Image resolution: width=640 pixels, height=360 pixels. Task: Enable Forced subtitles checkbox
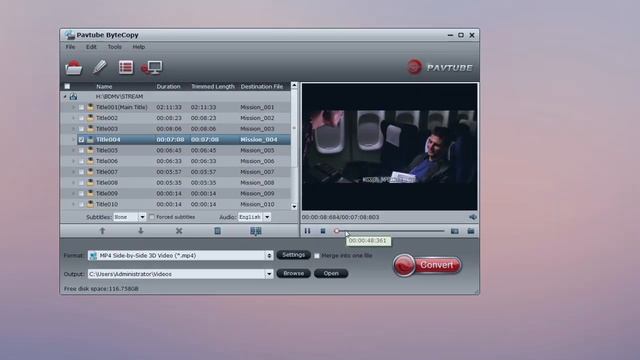tap(152, 217)
